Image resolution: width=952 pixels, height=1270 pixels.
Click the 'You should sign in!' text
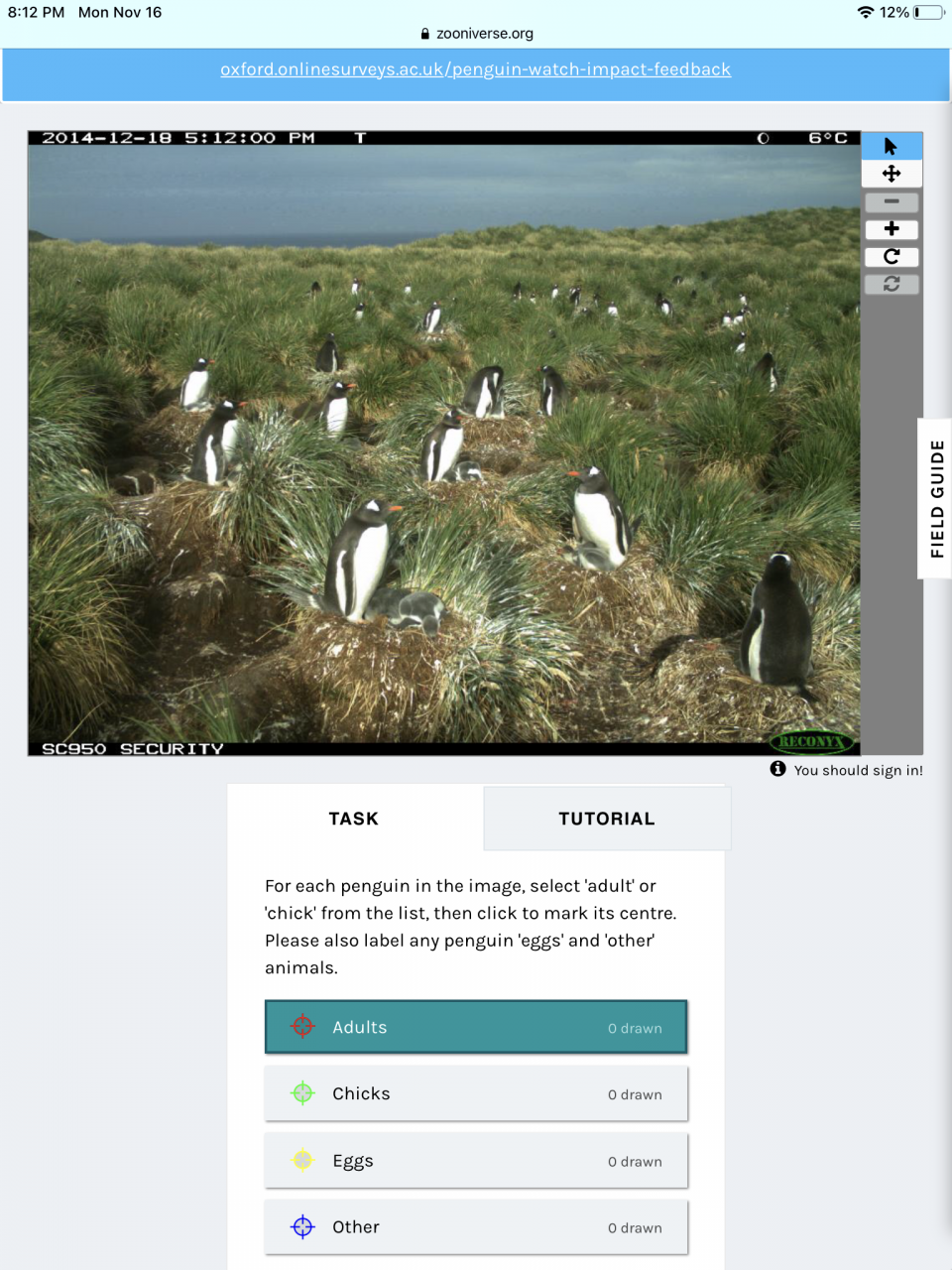pos(858,770)
